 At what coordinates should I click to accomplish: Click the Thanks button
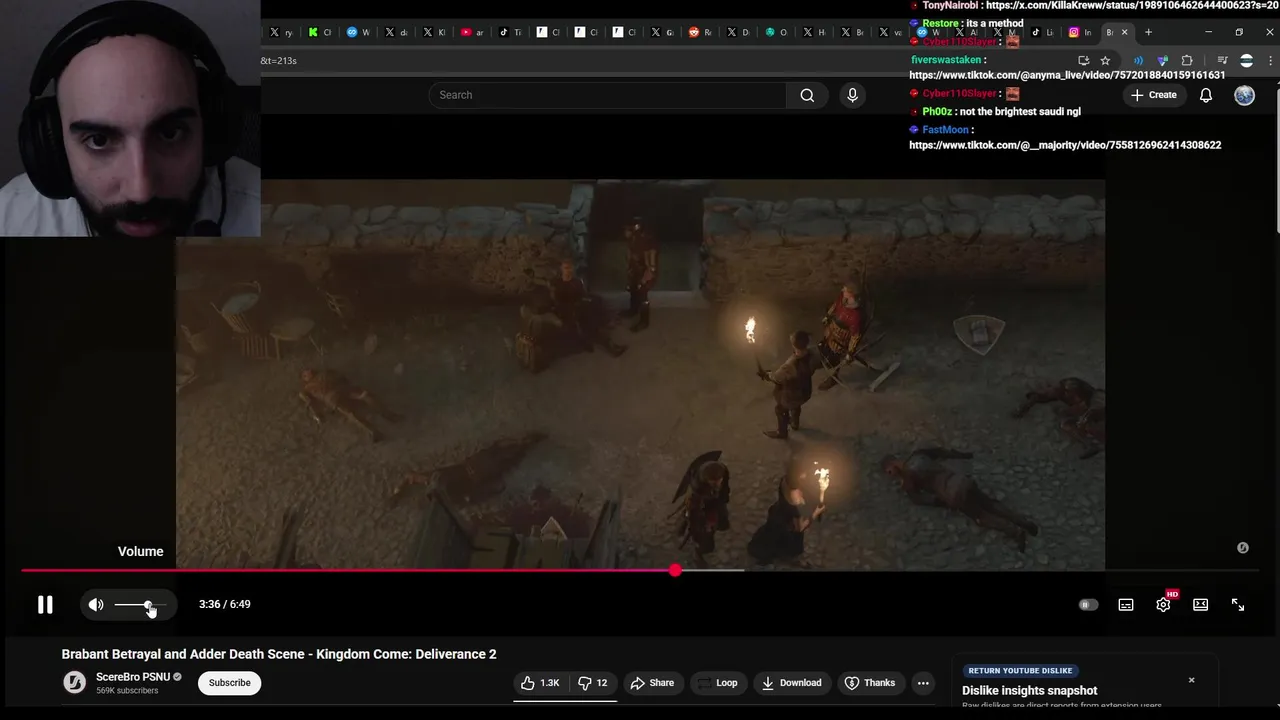coord(870,683)
